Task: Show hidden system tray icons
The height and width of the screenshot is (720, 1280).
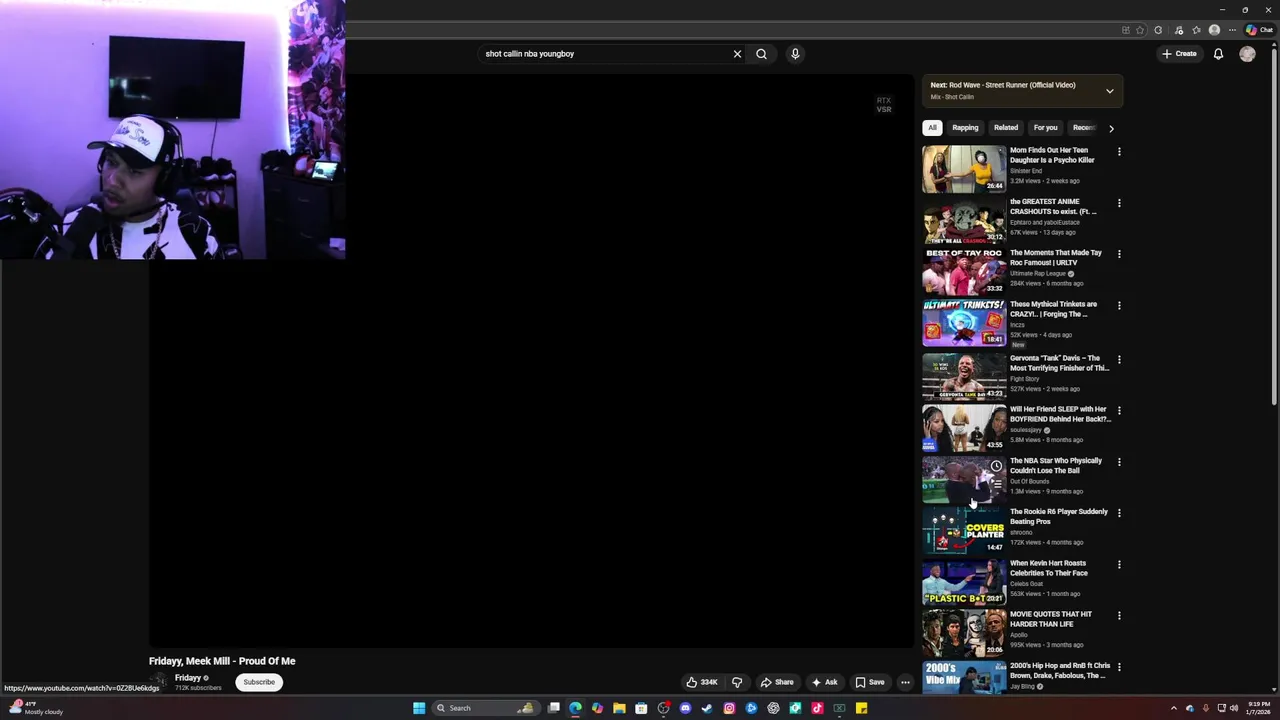Action: click(1175, 708)
